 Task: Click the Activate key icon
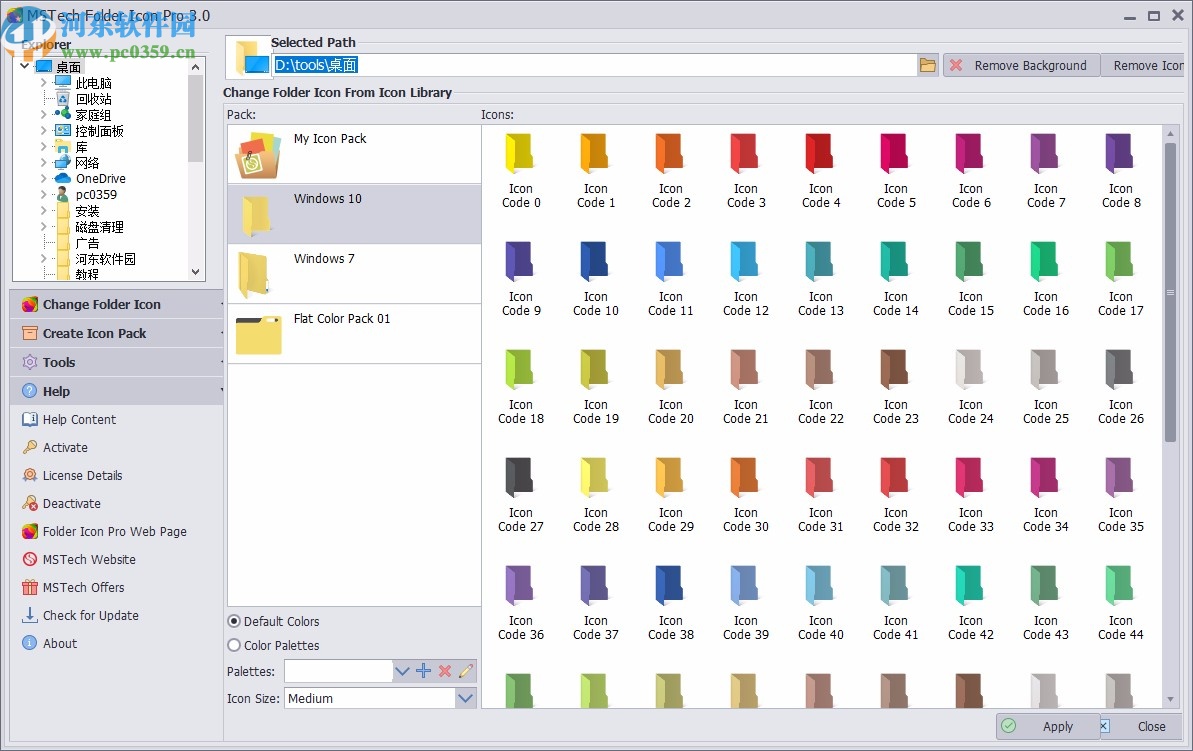[x=32, y=447]
